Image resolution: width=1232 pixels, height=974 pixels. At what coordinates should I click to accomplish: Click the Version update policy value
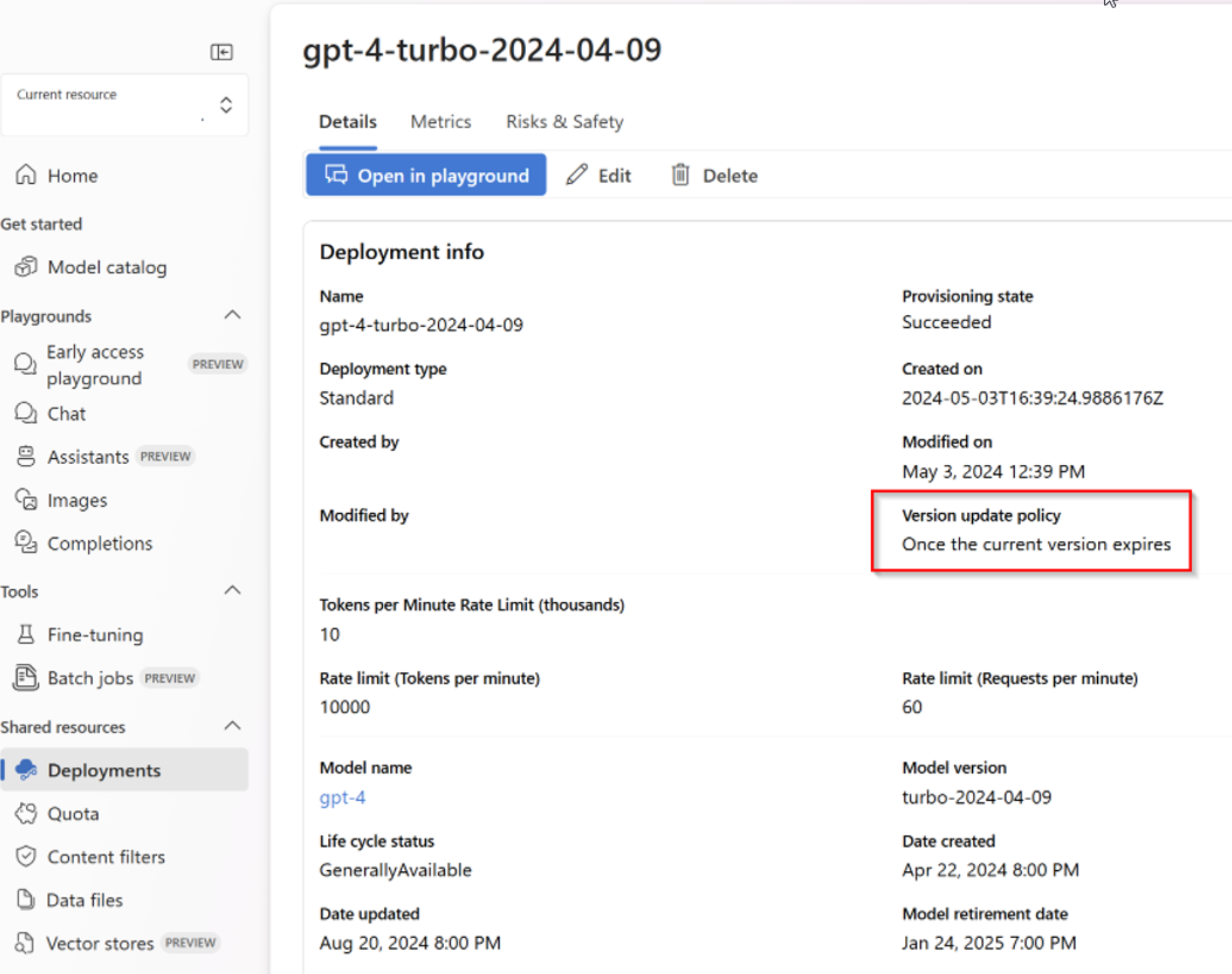pyautogui.click(x=1036, y=544)
